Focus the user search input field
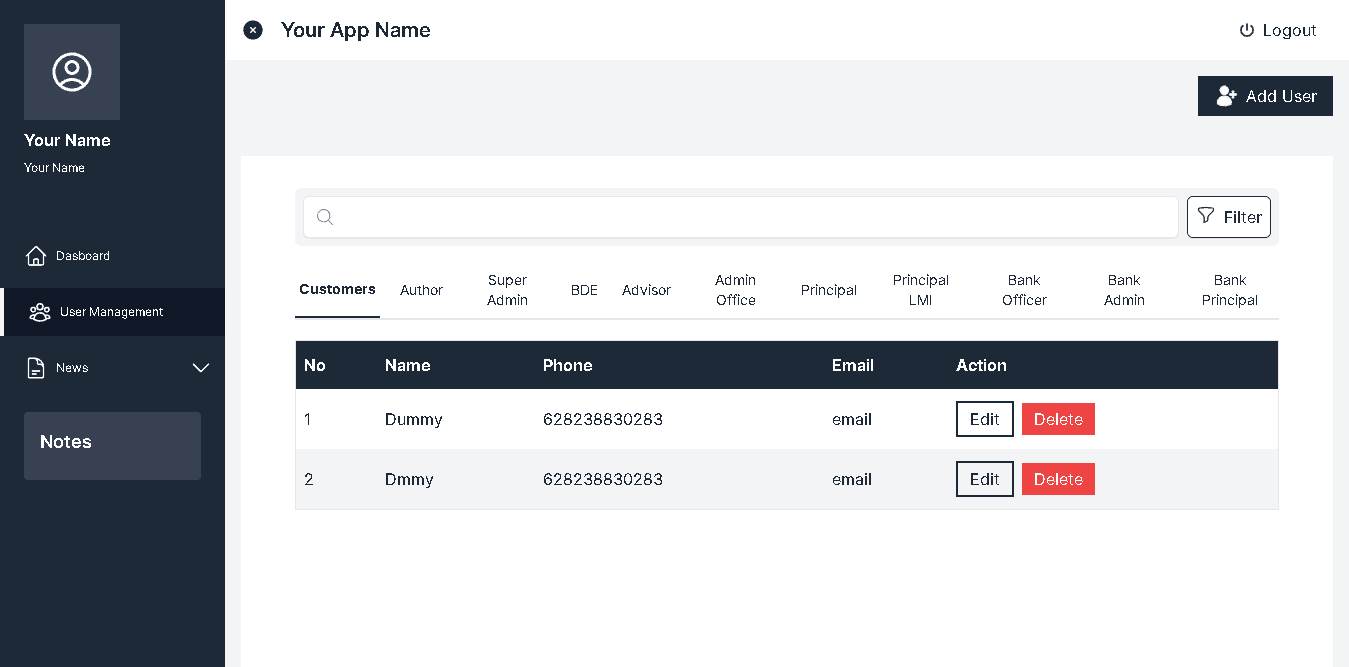 (750, 217)
